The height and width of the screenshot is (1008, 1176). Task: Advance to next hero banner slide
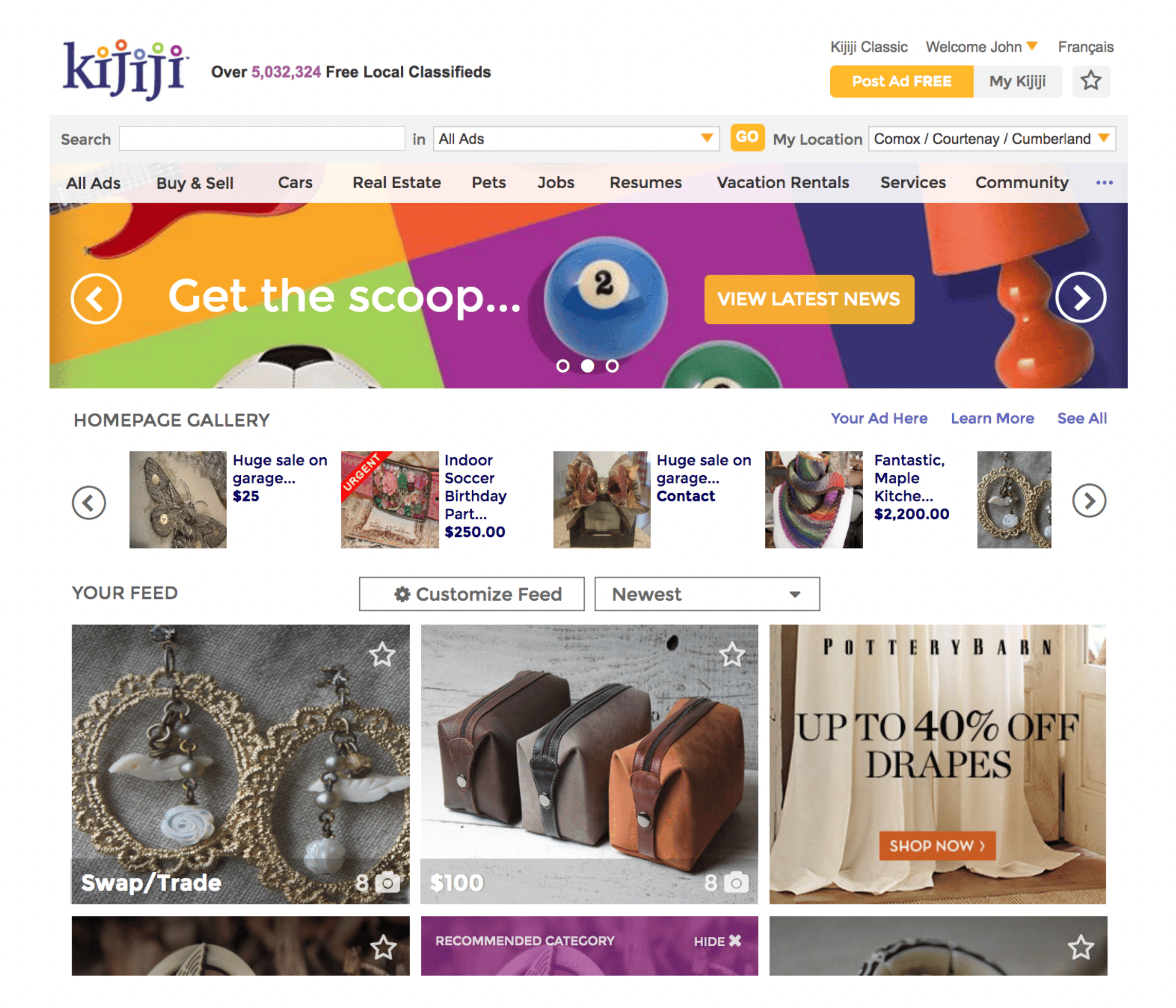point(1080,297)
